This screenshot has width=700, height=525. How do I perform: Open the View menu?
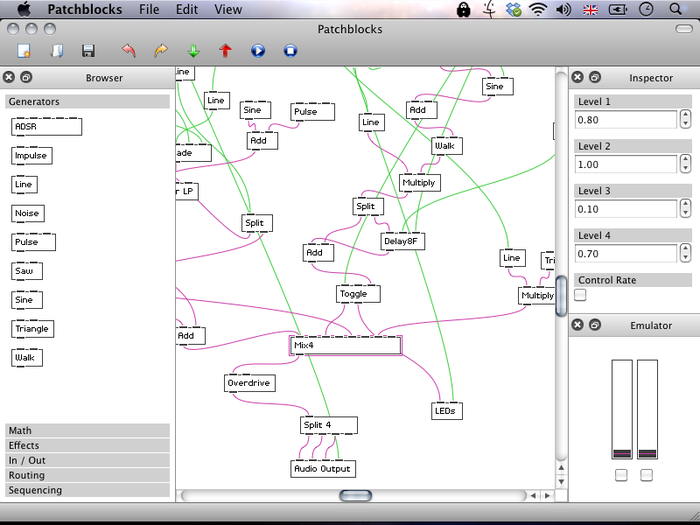pos(228,9)
